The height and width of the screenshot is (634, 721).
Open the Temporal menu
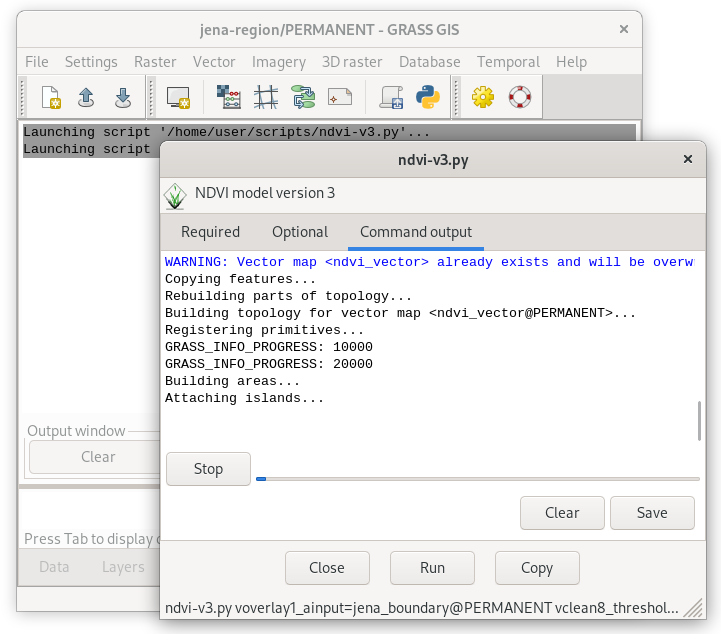pyautogui.click(x=508, y=62)
